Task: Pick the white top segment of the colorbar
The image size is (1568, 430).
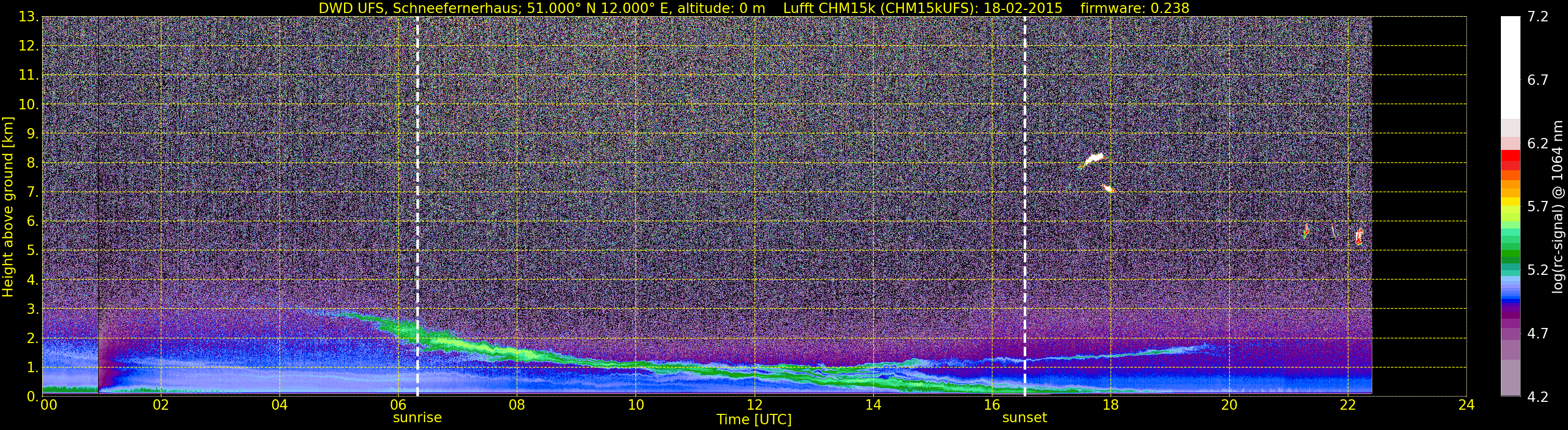Action: [1511, 67]
